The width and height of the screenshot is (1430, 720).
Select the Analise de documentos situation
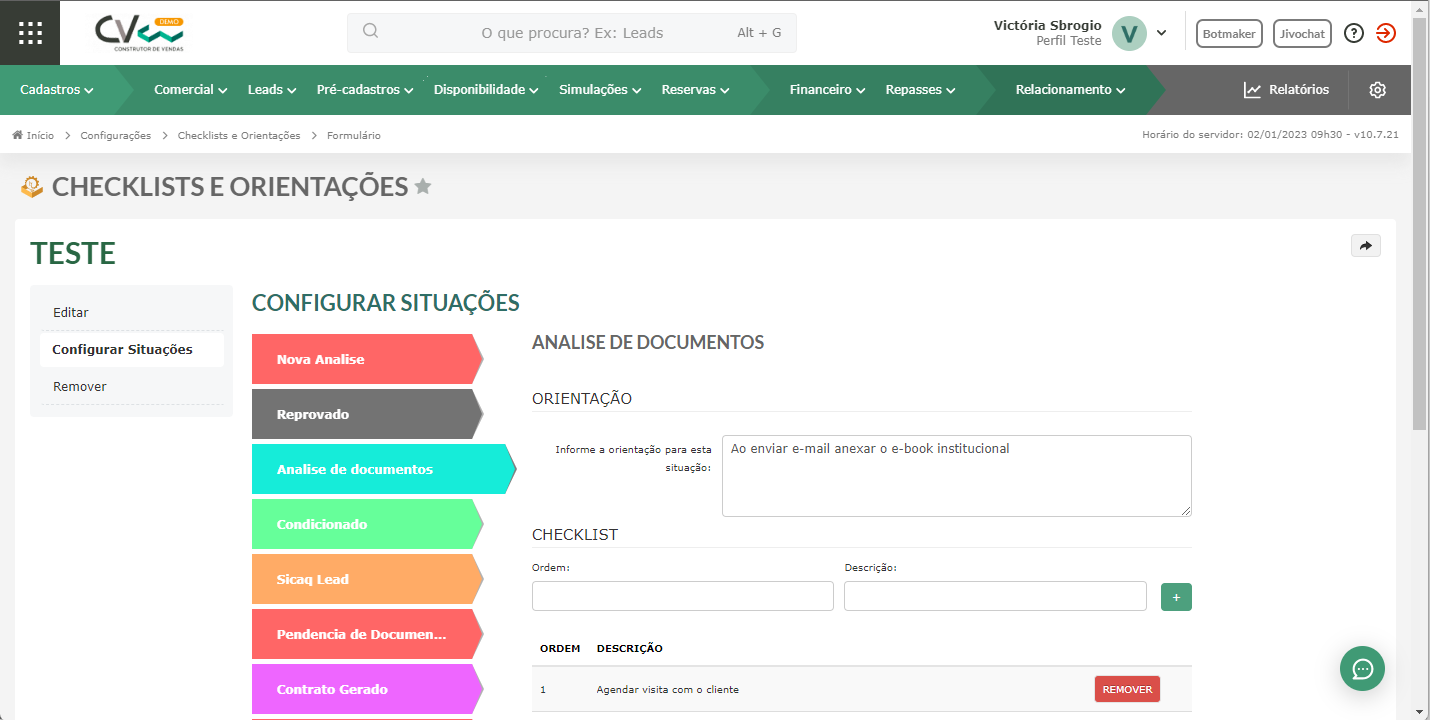click(384, 469)
